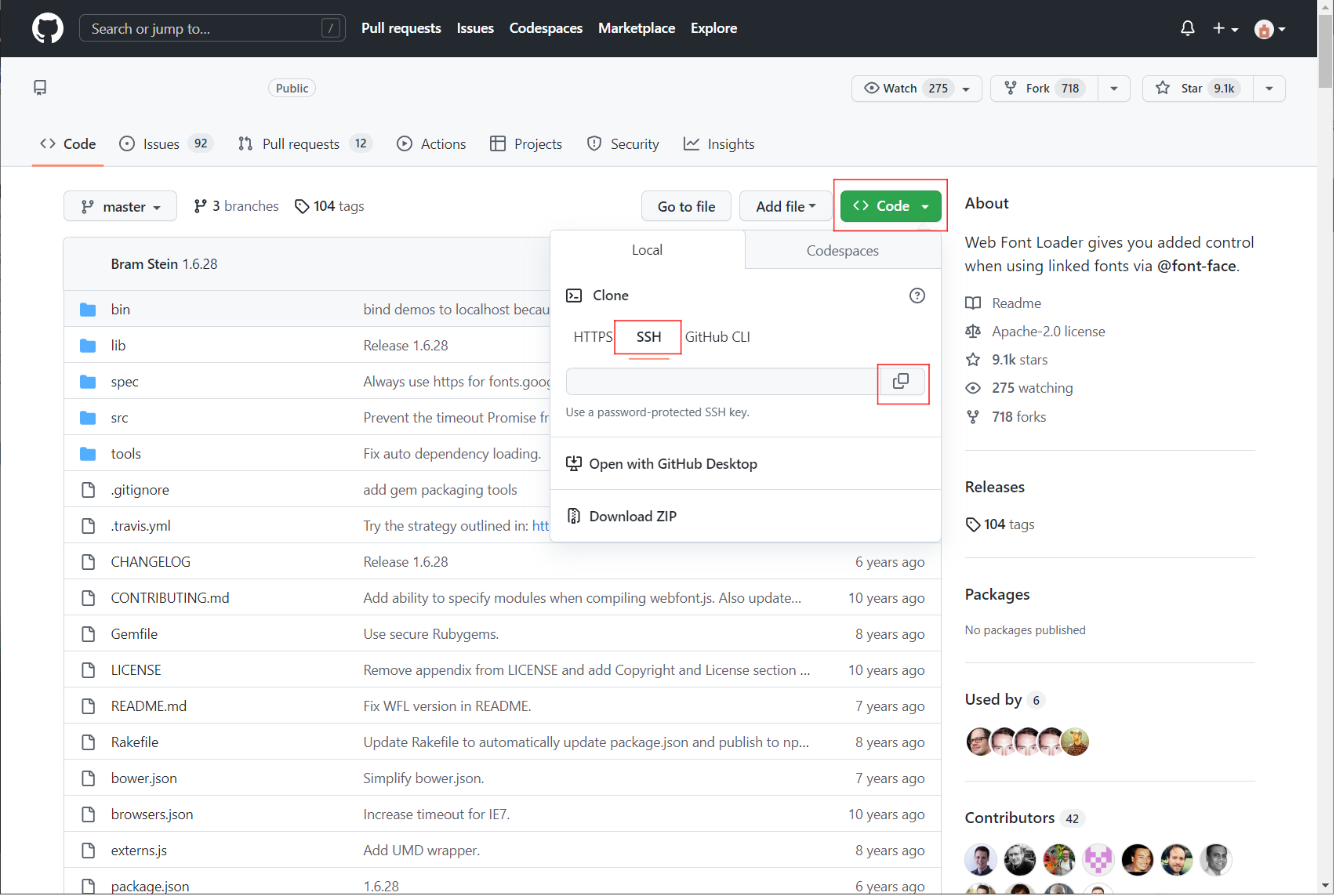Image resolution: width=1336 pixels, height=896 pixels.
Task: Switch to the Code repository tab
Action: (68, 144)
